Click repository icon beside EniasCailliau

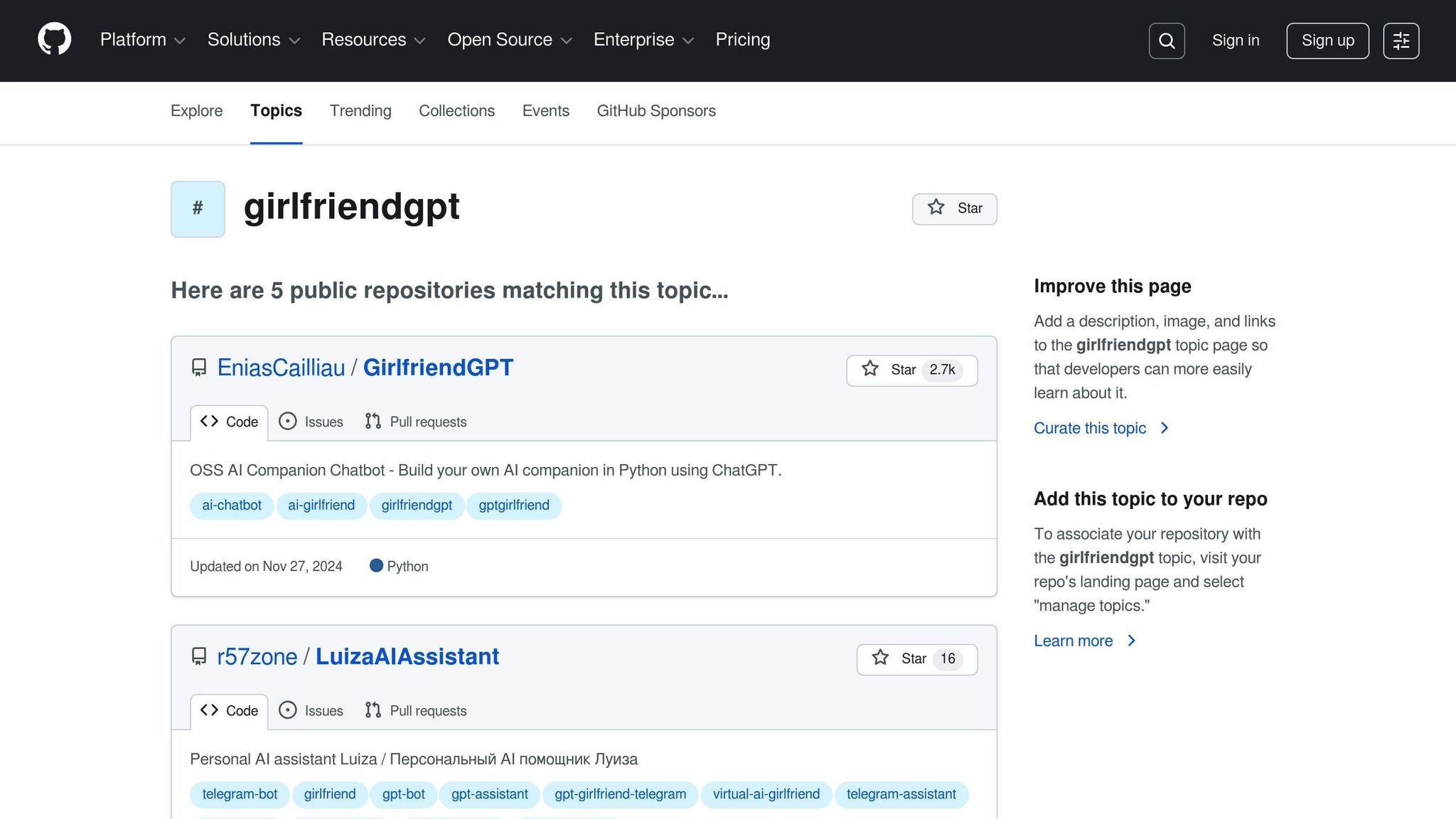pyautogui.click(x=199, y=368)
